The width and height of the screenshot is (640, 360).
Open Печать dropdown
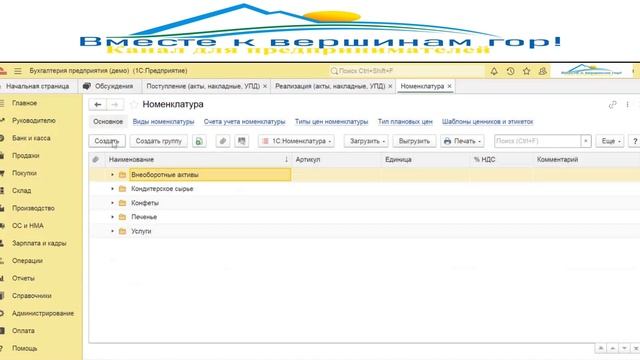[462, 141]
